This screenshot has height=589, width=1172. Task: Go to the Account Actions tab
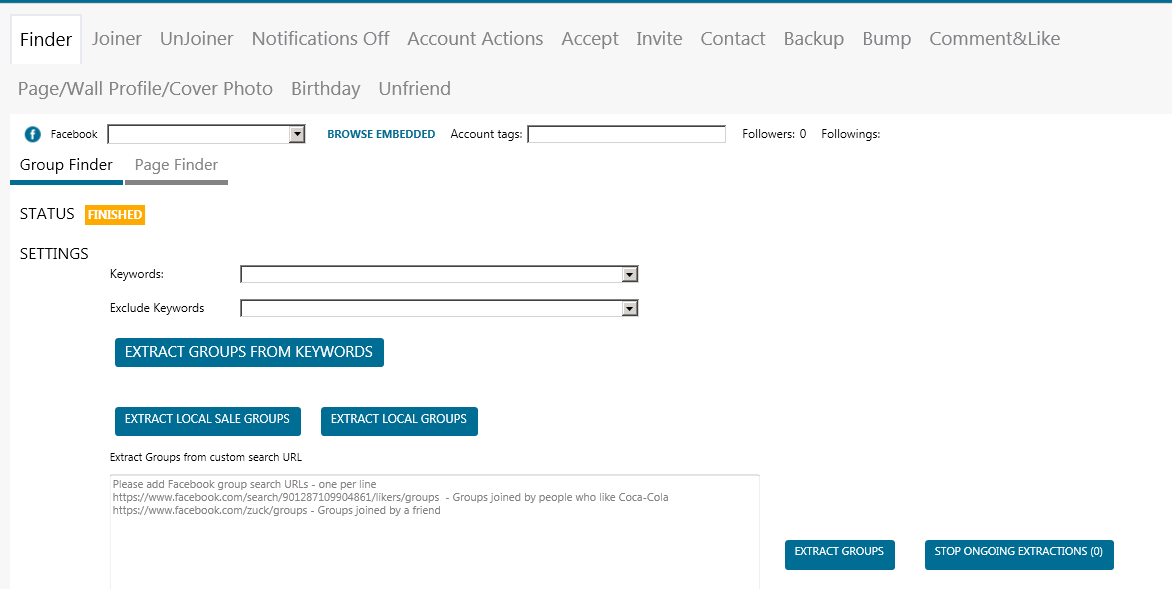475,39
